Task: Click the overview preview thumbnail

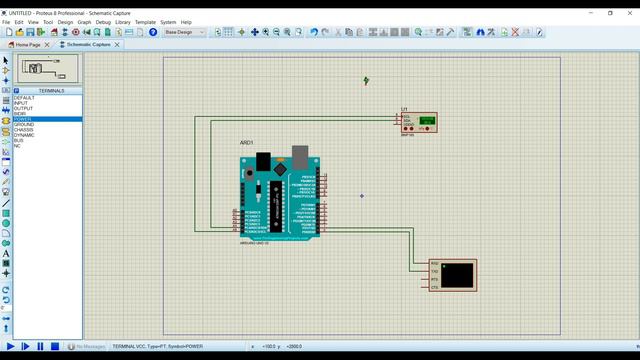Action: (x=48, y=69)
